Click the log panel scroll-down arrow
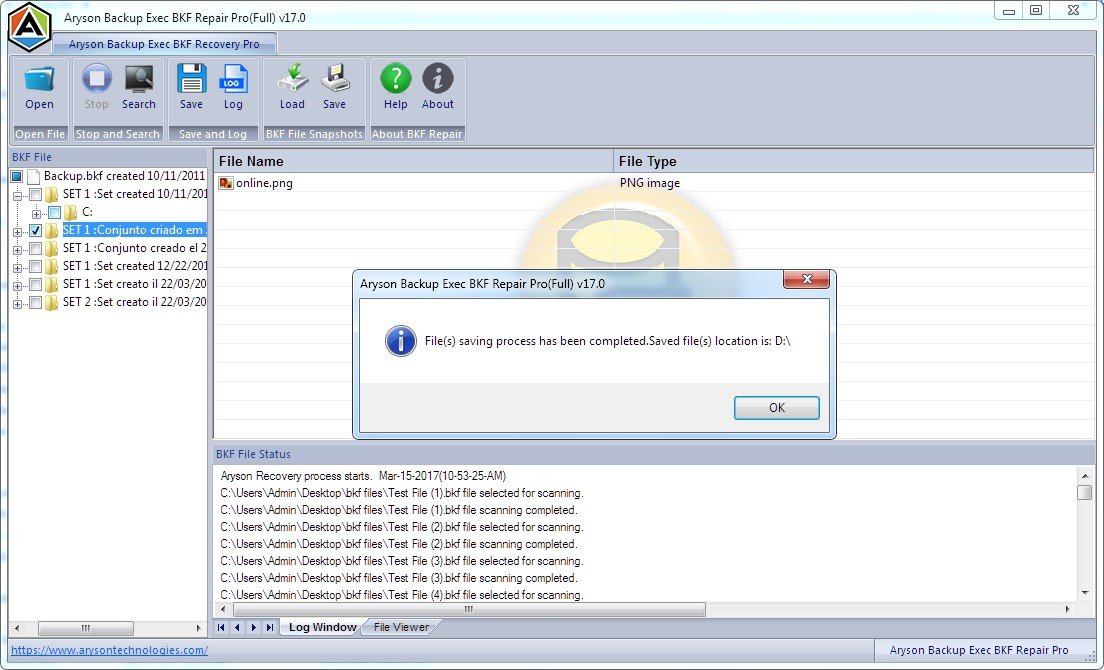 point(1085,593)
